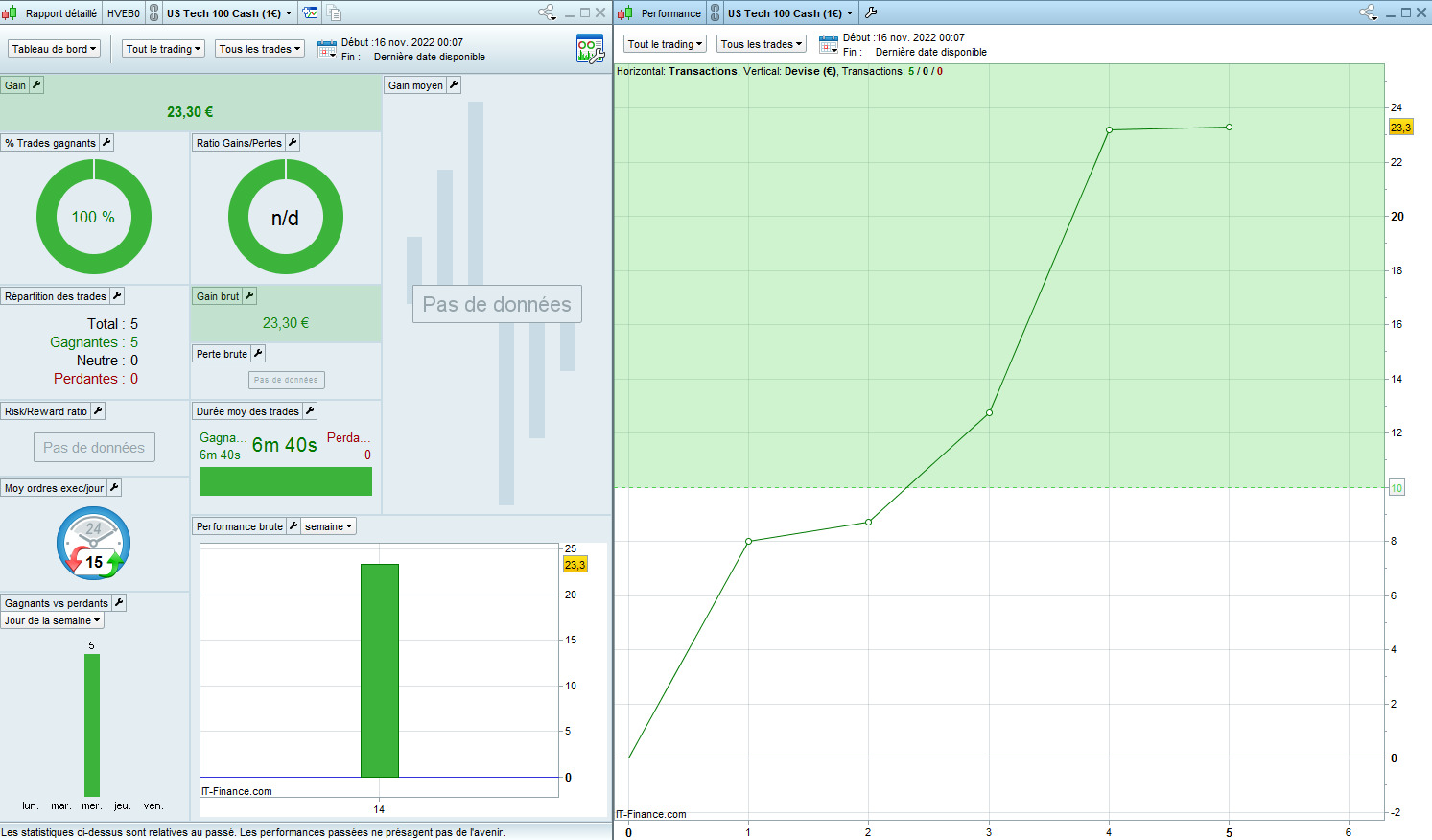Open Tout le trading dropdown in Rapport détaillé
The height and width of the screenshot is (840, 1432).
pyautogui.click(x=164, y=49)
